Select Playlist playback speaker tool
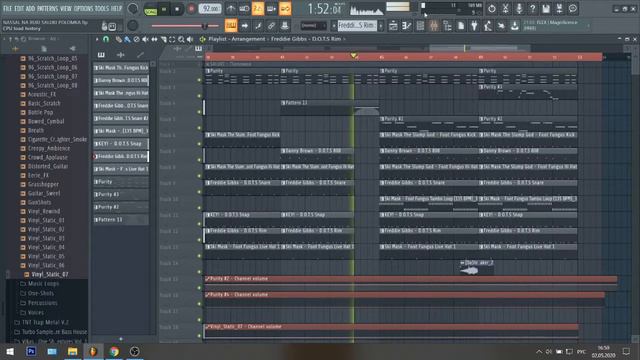The width and height of the screenshot is (640, 360). pos(190,39)
